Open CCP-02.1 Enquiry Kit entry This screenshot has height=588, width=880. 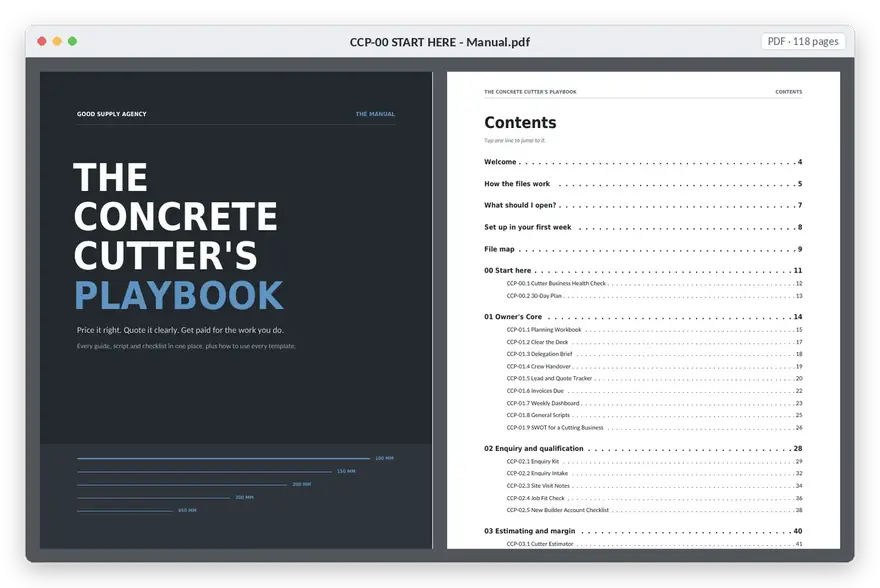654,462
